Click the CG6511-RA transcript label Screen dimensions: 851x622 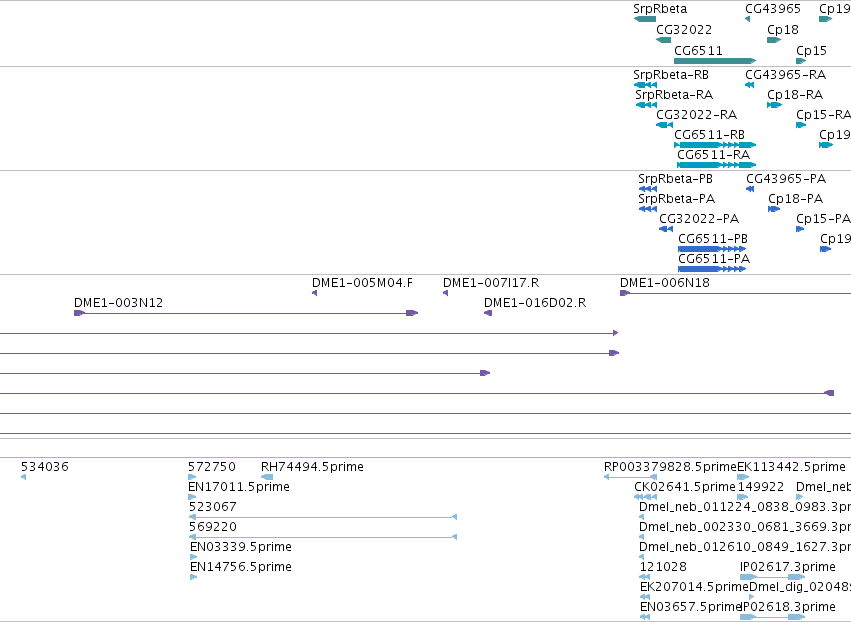[714, 155]
